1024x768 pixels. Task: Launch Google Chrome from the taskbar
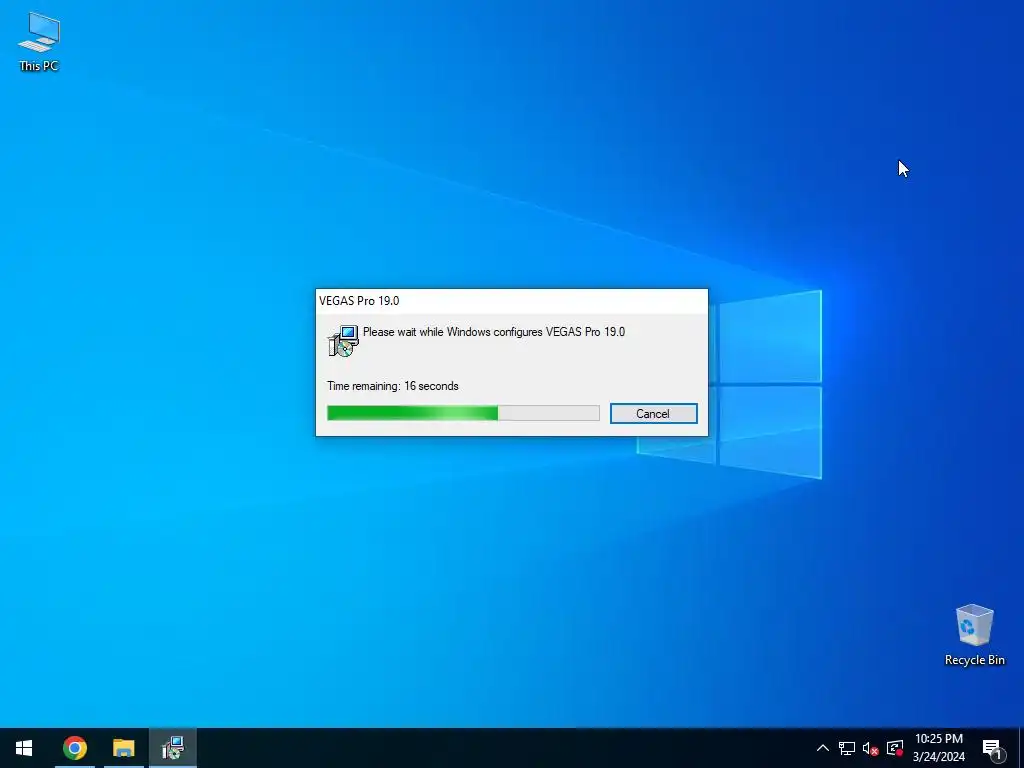tap(74, 748)
